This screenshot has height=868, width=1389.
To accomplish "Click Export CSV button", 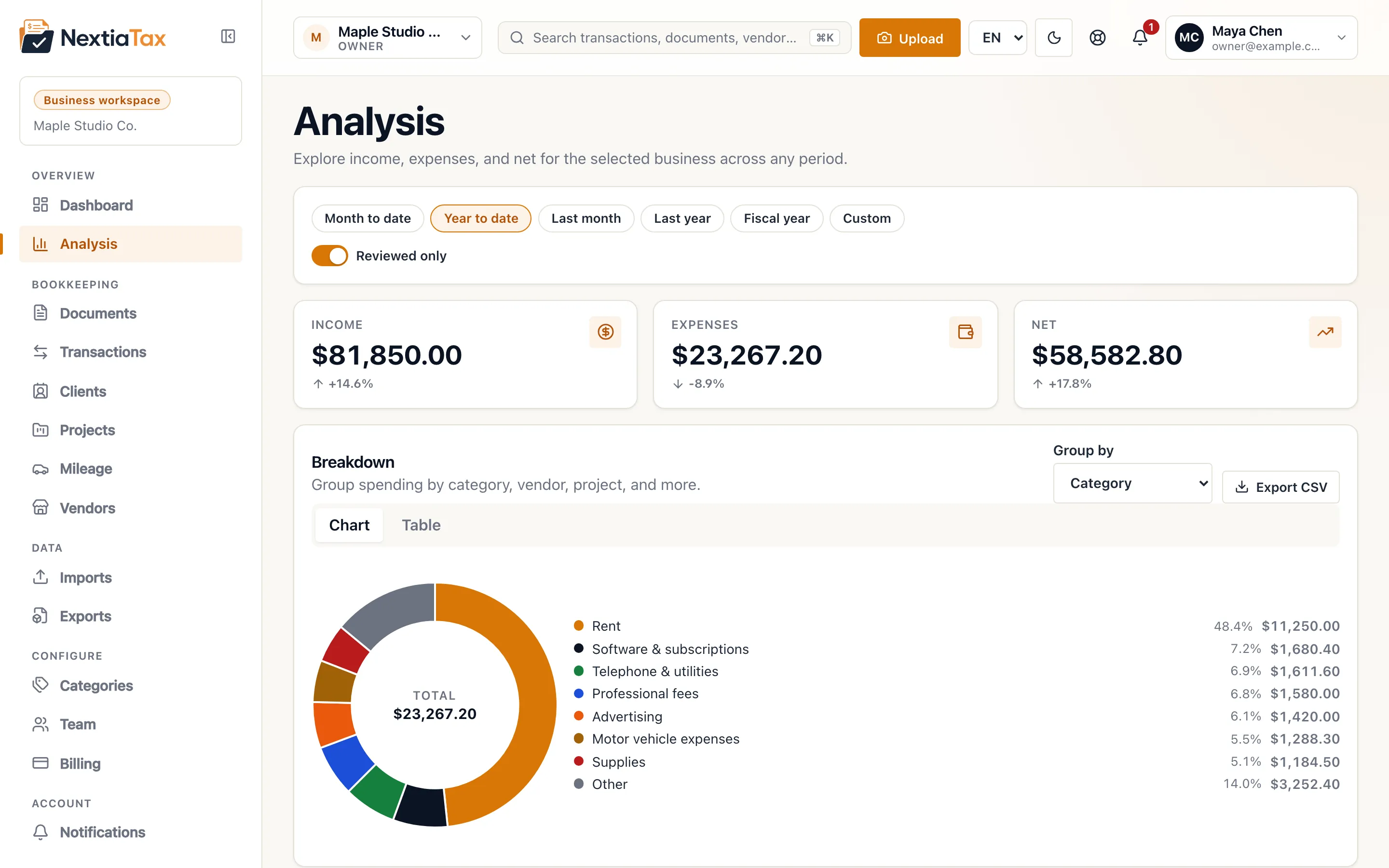I will (x=1280, y=487).
